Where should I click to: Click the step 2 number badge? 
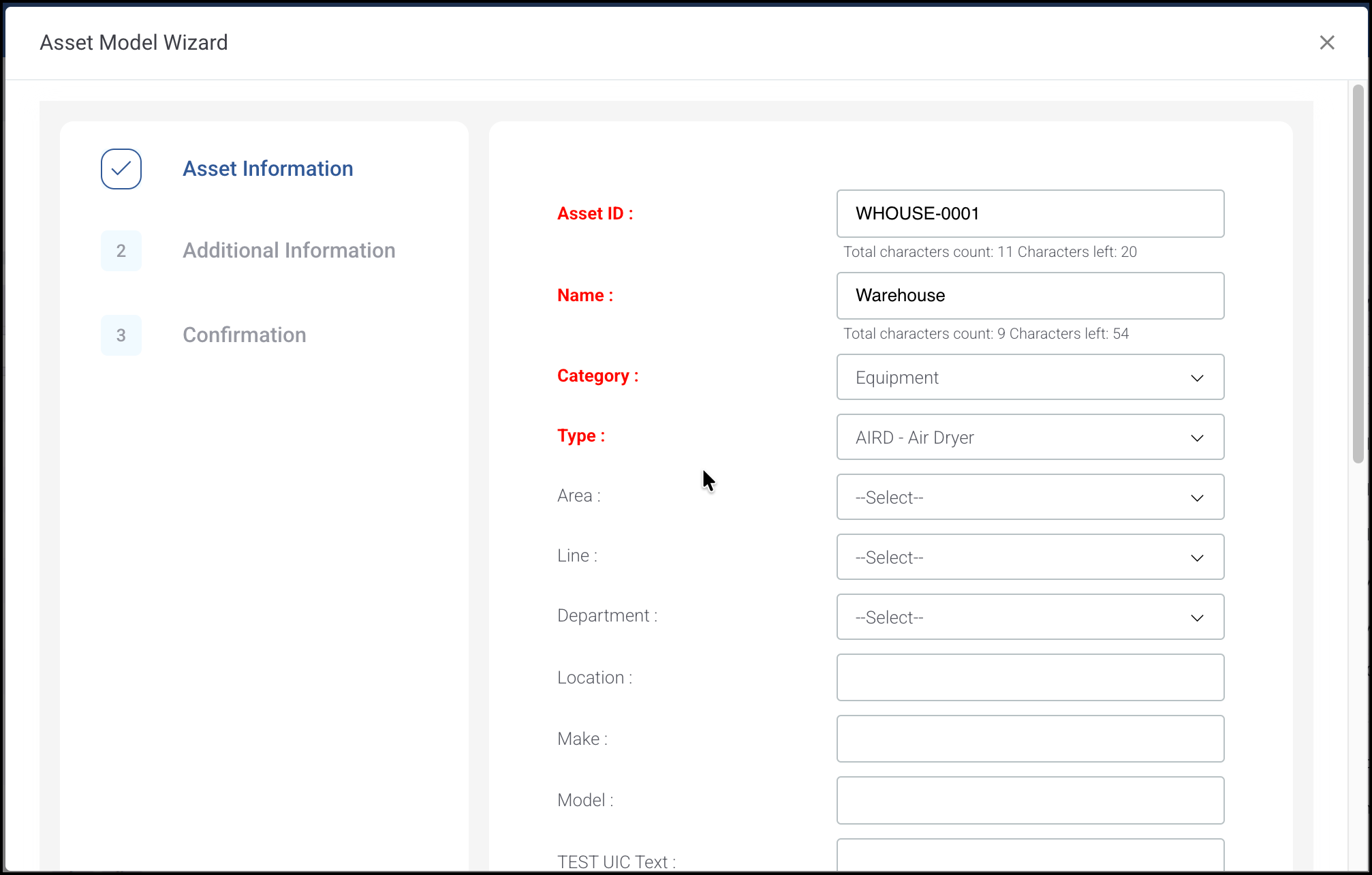tap(121, 251)
